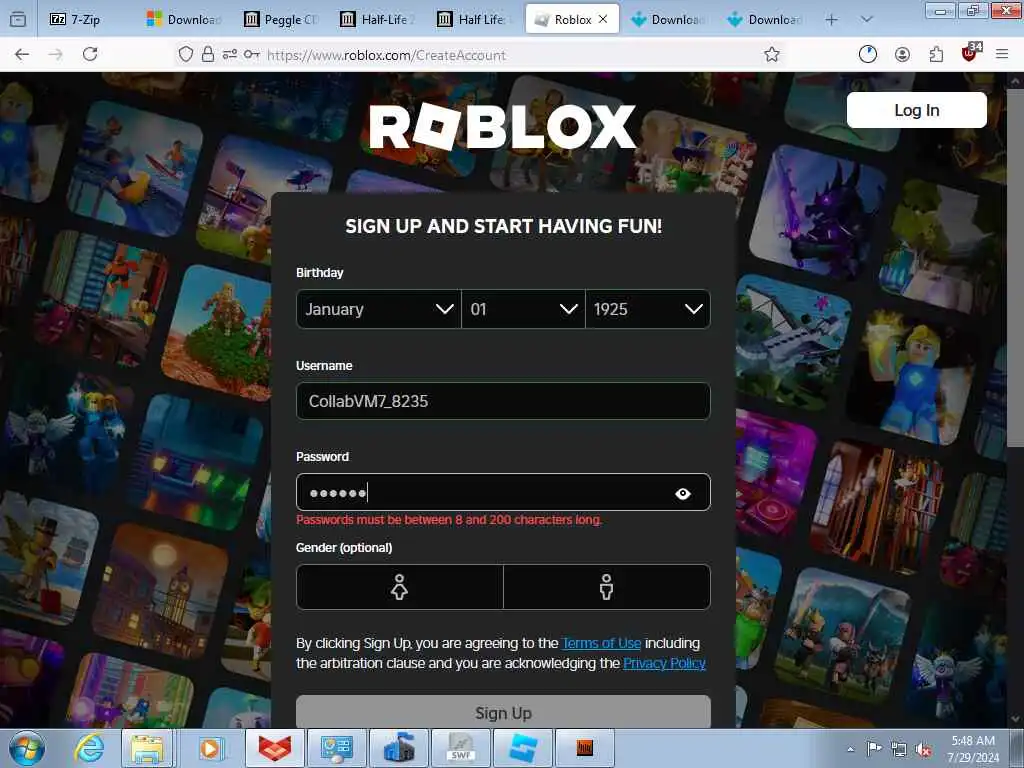Expand the list all tabs chevron
1024x768 pixels.
[x=867, y=20]
